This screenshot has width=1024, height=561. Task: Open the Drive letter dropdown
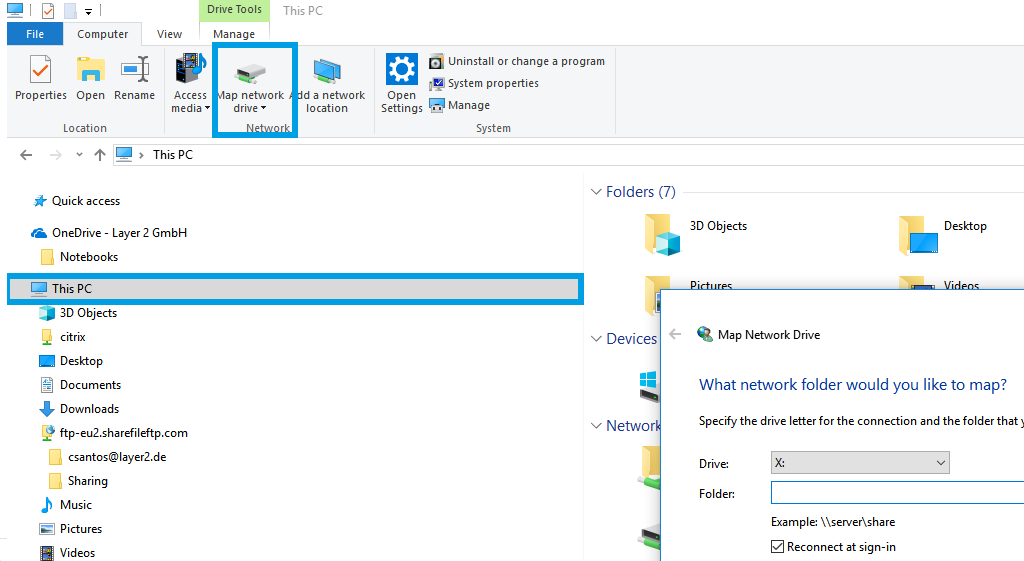(x=859, y=463)
